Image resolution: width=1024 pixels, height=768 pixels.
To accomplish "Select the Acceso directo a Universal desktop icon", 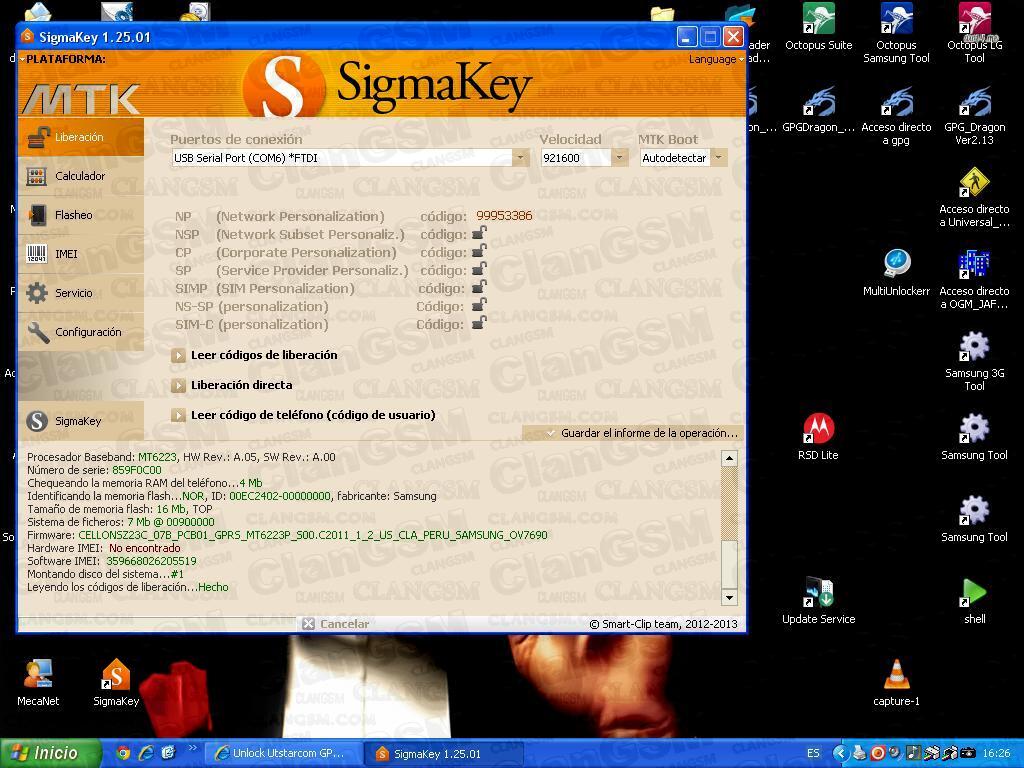I will pyautogui.click(x=974, y=198).
